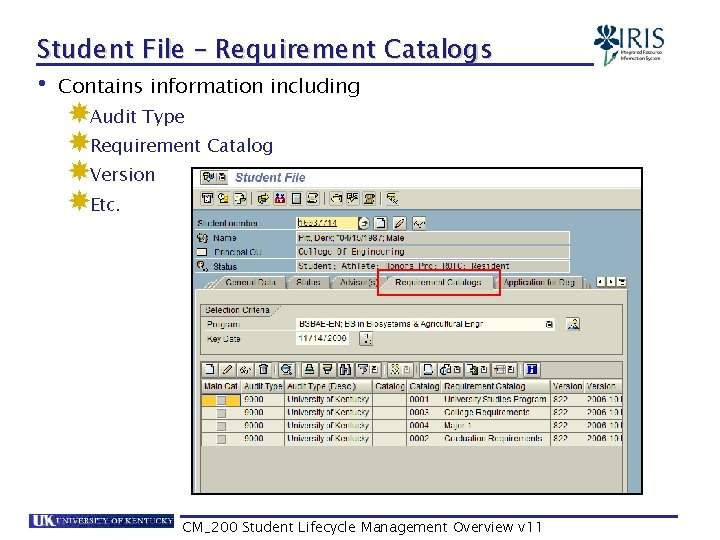Click catalog number 0002 cell
Screen dimensions: 720x540
tap(424, 439)
